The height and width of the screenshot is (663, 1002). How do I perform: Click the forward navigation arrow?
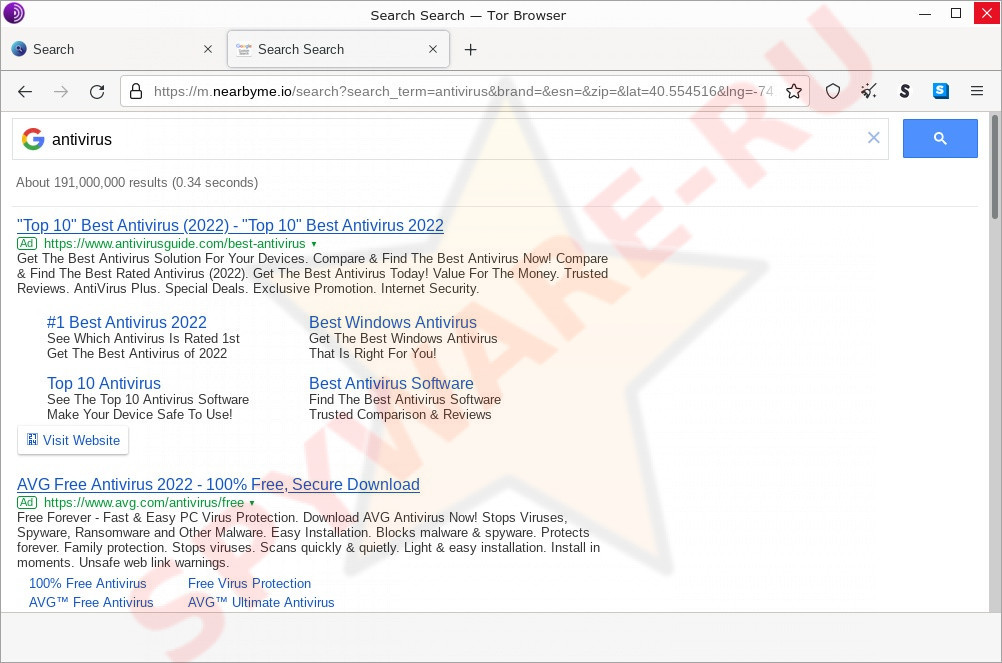click(61, 91)
